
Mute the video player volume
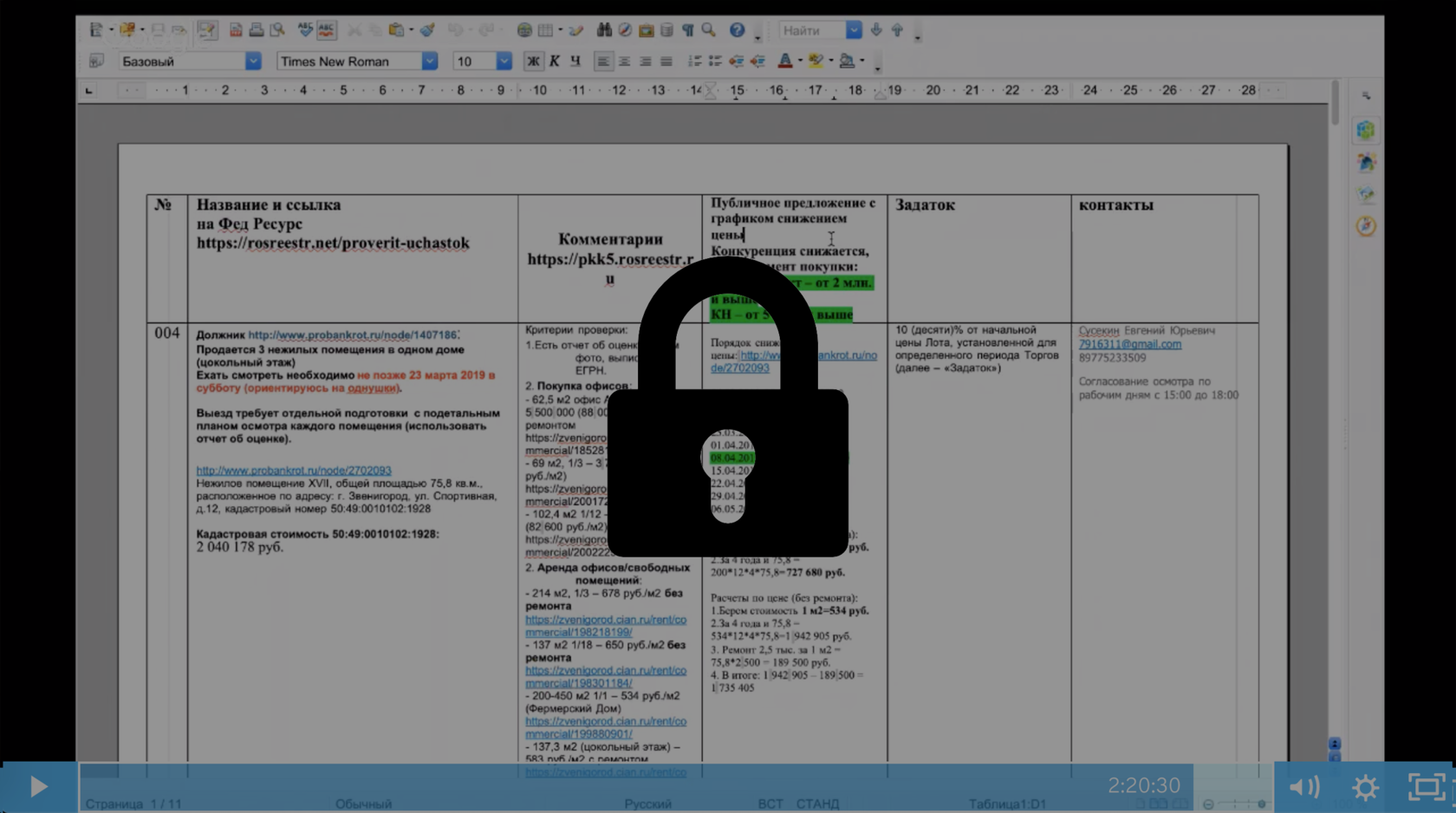point(1303,787)
